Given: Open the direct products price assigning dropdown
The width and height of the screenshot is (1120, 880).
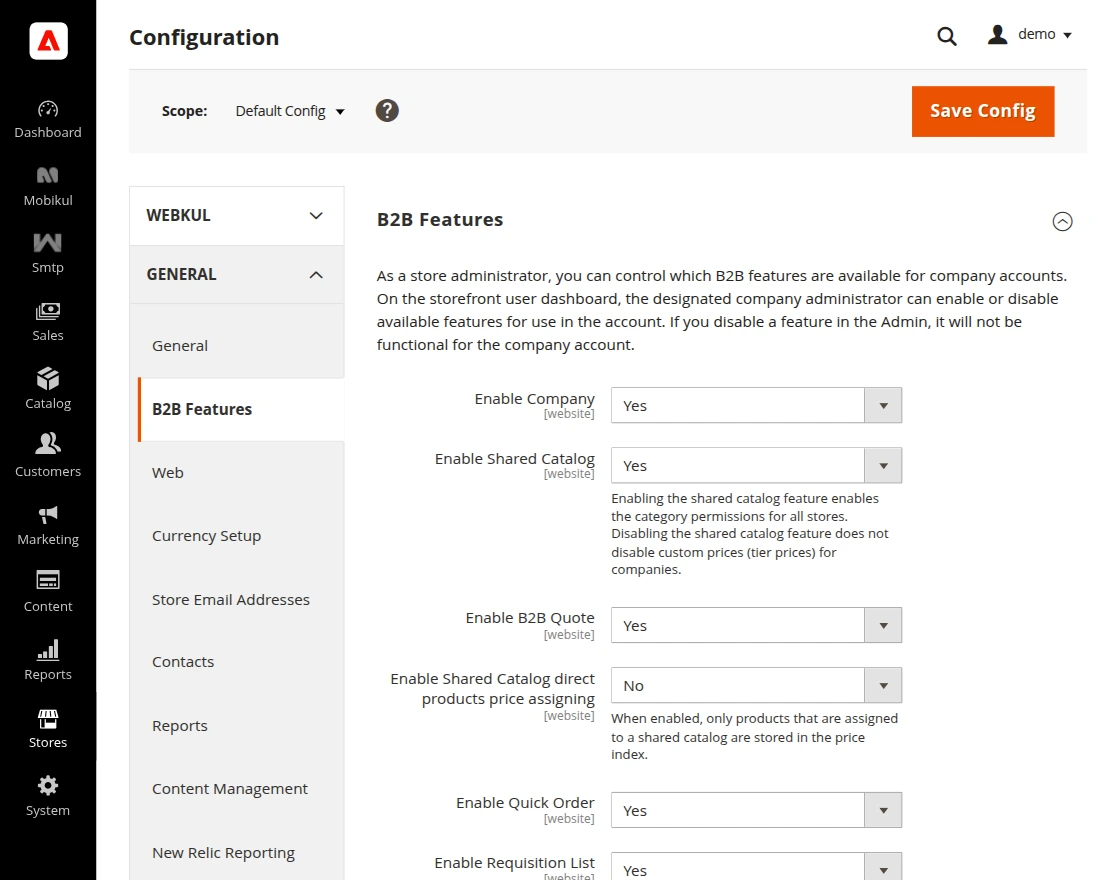Looking at the screenshot, I should click(x=756, y=685).
